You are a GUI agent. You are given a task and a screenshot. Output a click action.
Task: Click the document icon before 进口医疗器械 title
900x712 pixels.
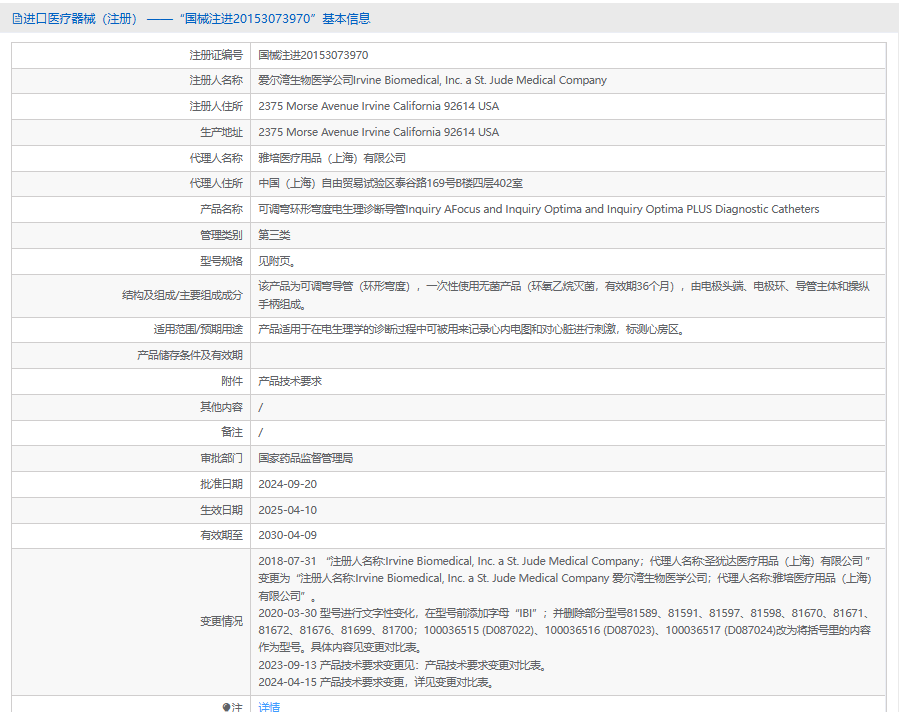[17, 19]
